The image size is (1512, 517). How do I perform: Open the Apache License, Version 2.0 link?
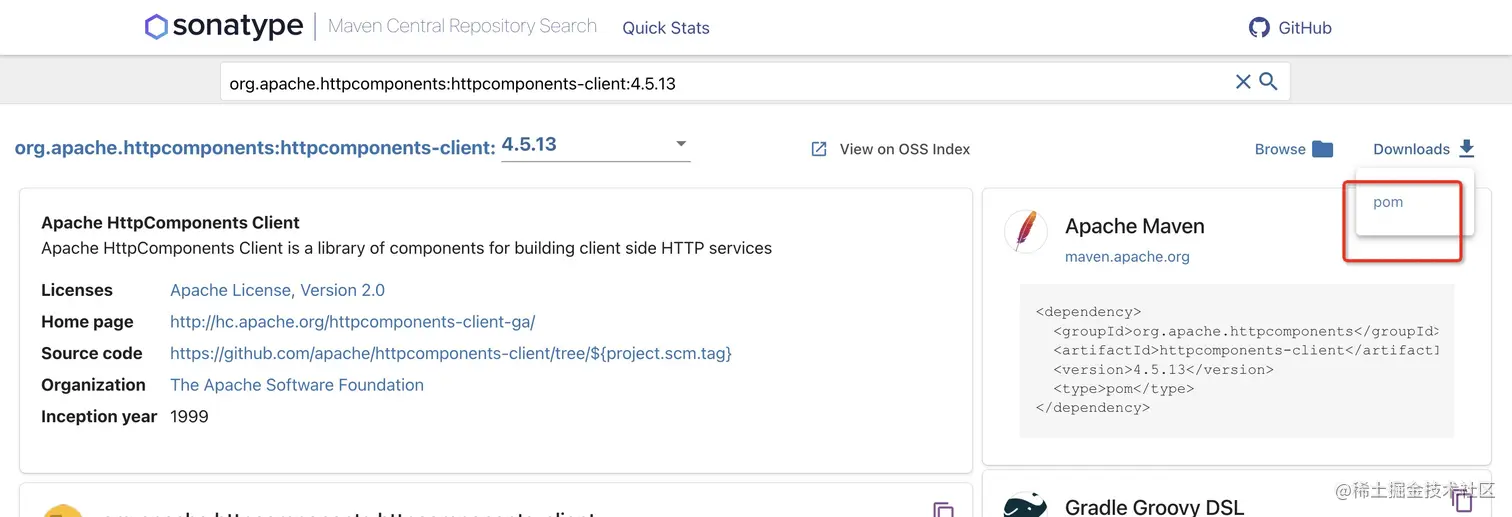(x=277, y=290)
